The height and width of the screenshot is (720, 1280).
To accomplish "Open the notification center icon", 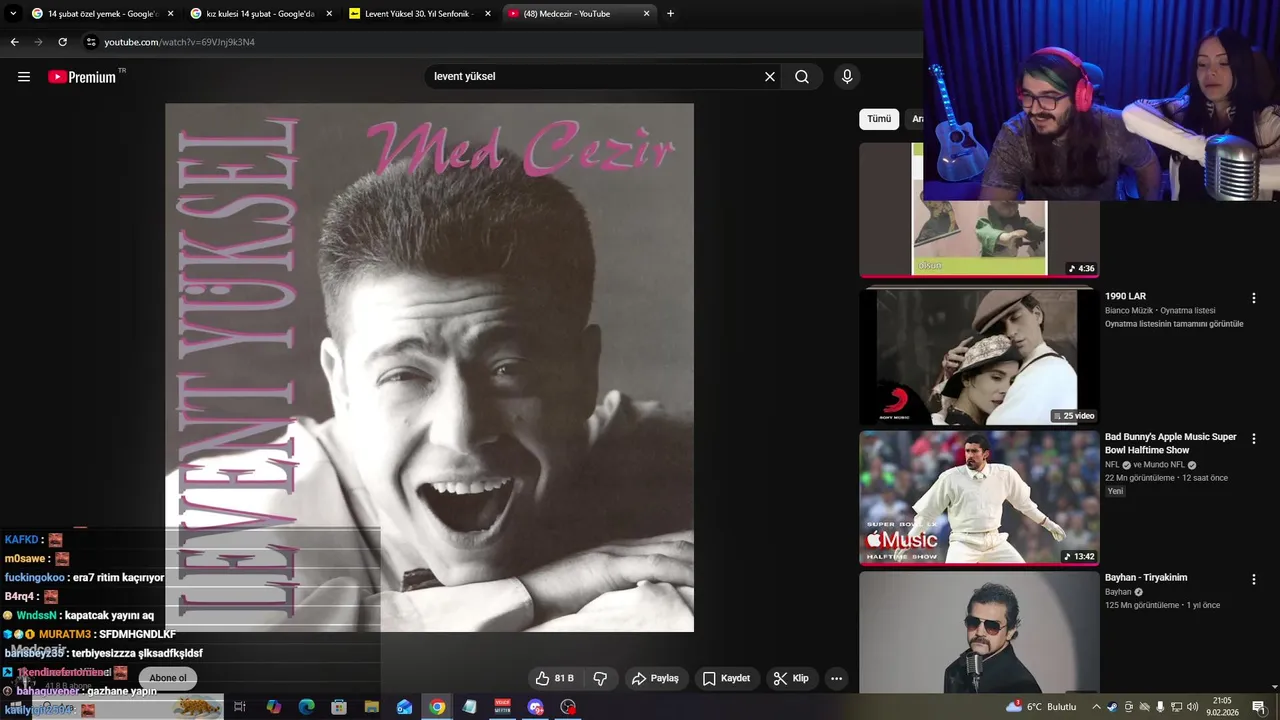I will [x=1258, y=707].
